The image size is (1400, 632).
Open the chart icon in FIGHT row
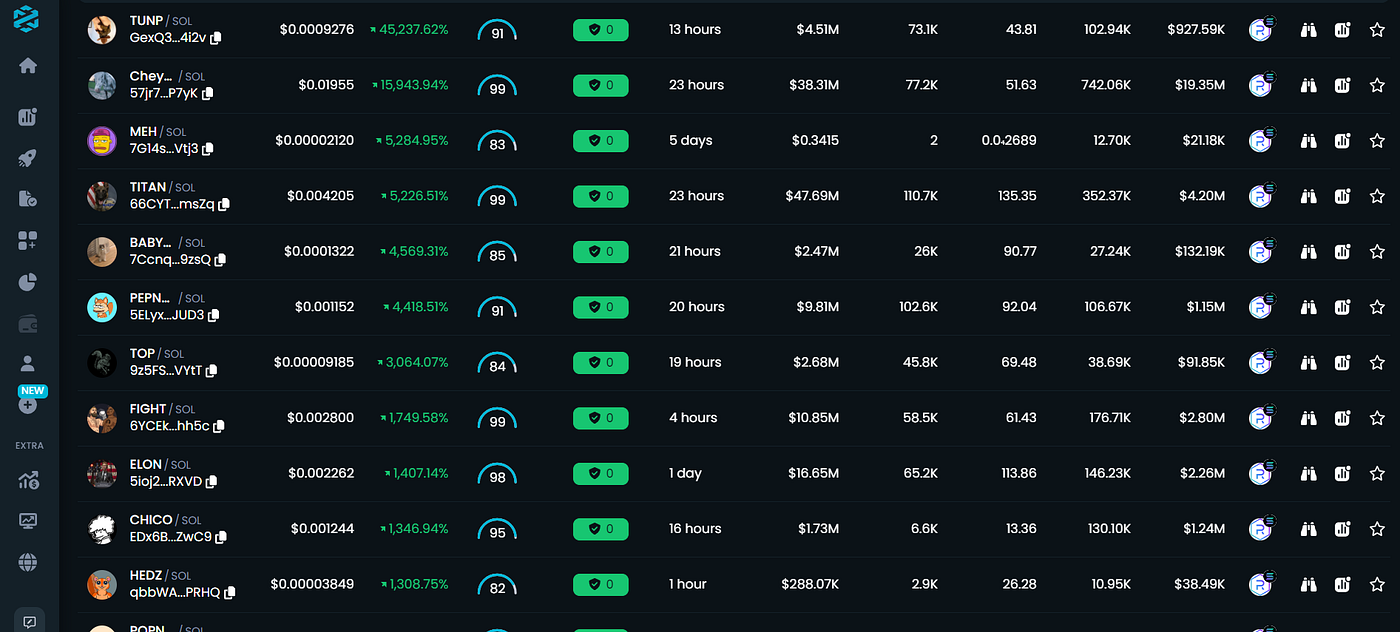pos(1342,418)
